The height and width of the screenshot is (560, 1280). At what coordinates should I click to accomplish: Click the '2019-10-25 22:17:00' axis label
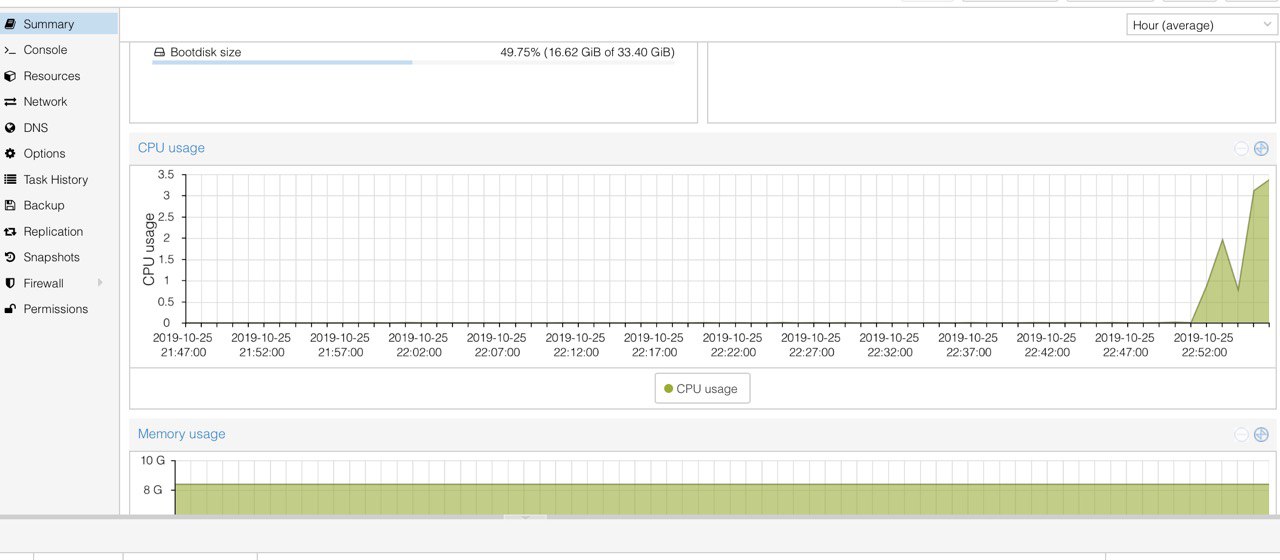tap(654, 345)
